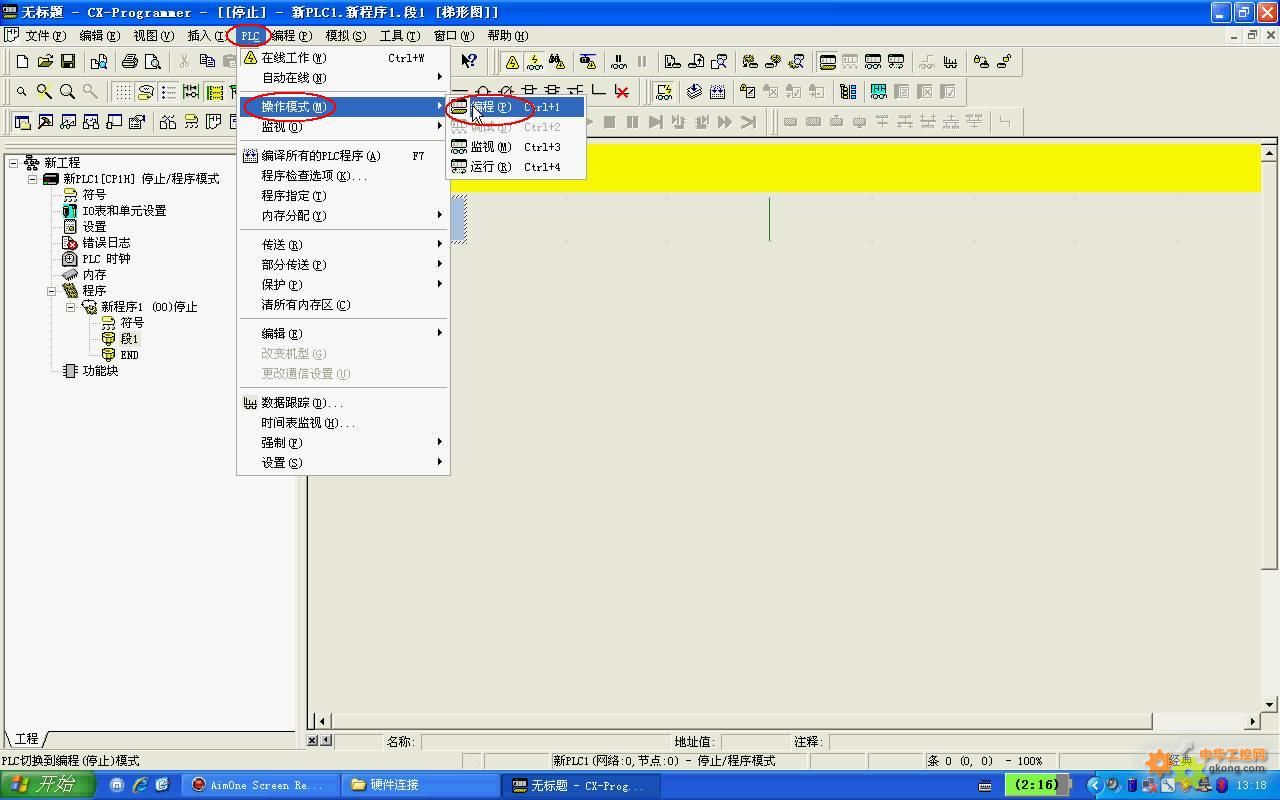Image resolution: width=1280 pixels, height=800 pixels.
Task: Select 功能块 in the project tree
Action: tap(100, 371)
